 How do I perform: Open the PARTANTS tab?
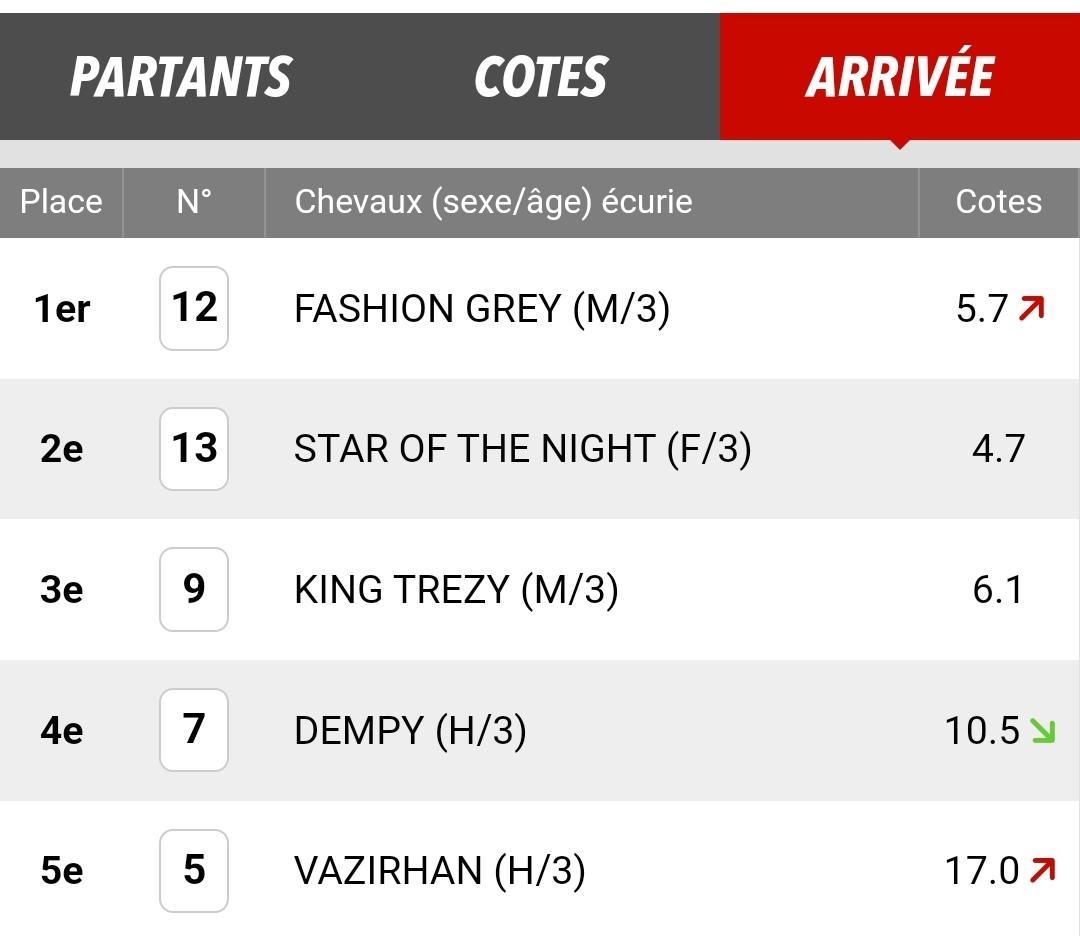180,76
